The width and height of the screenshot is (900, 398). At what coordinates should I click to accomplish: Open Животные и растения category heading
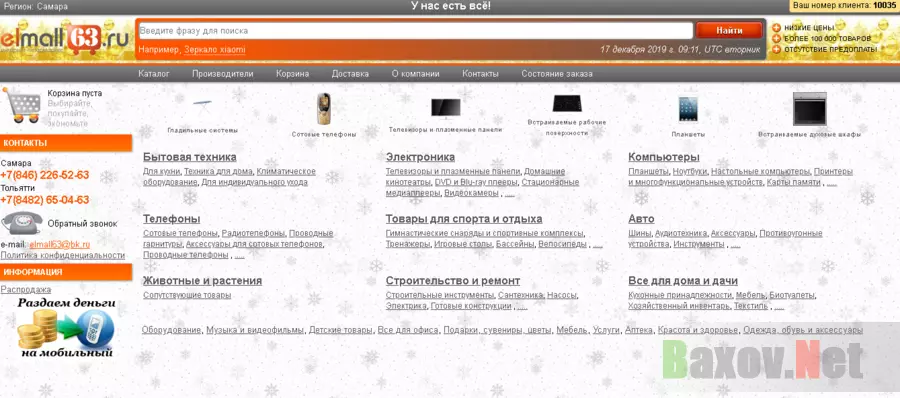(202, 281)
